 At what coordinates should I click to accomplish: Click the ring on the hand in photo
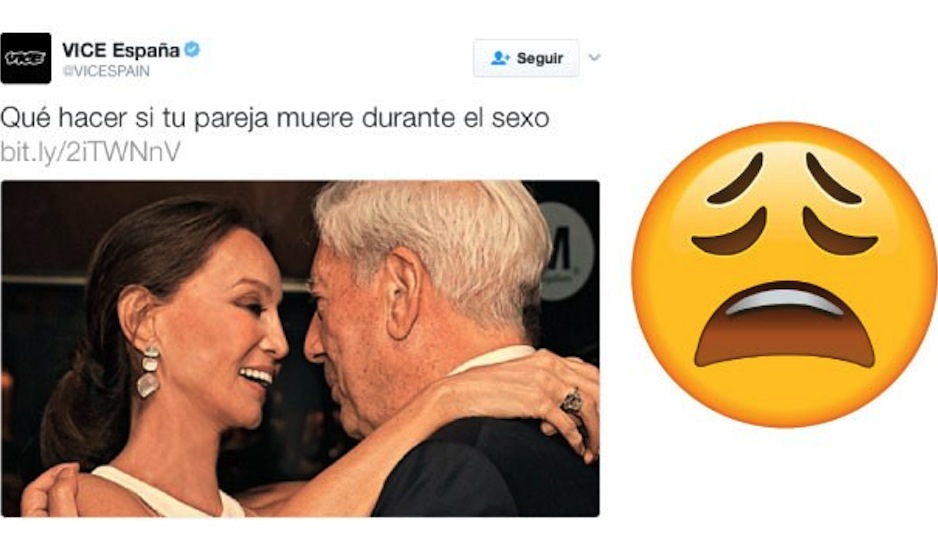(x=572, y=399)
